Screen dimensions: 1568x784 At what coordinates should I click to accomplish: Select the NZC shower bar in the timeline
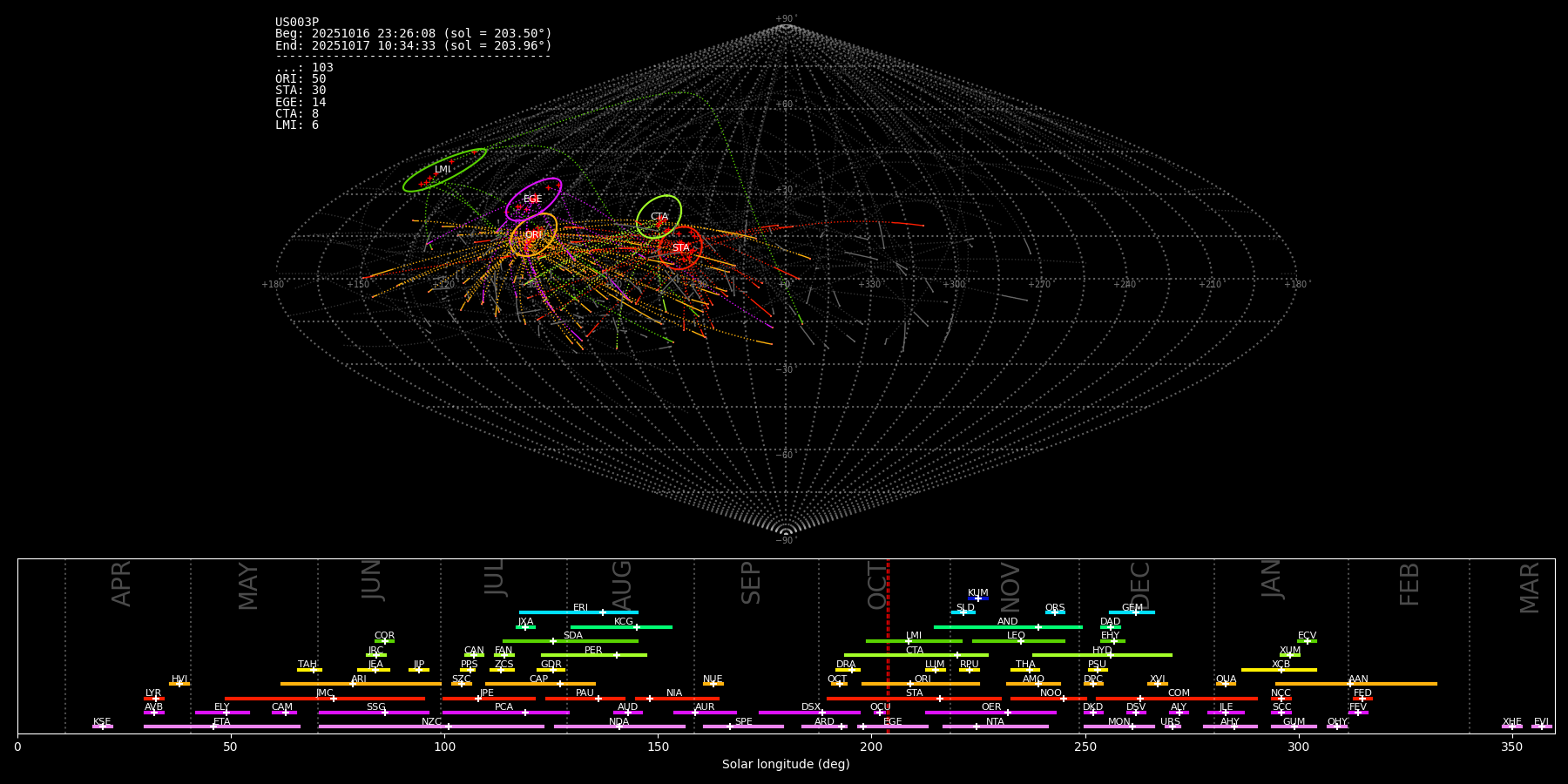tap(431, 727)
